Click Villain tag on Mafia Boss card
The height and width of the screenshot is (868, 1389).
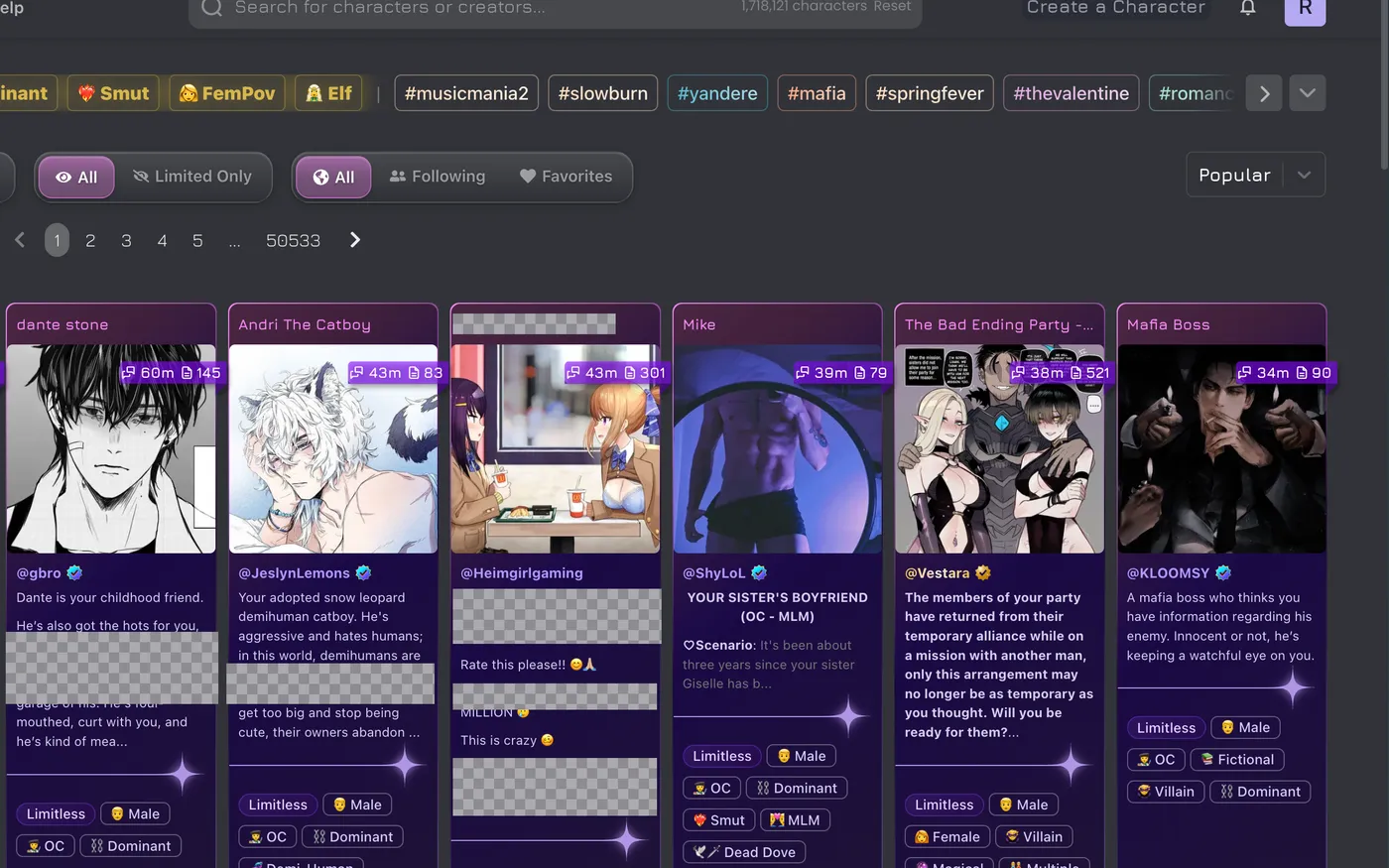1166,792
